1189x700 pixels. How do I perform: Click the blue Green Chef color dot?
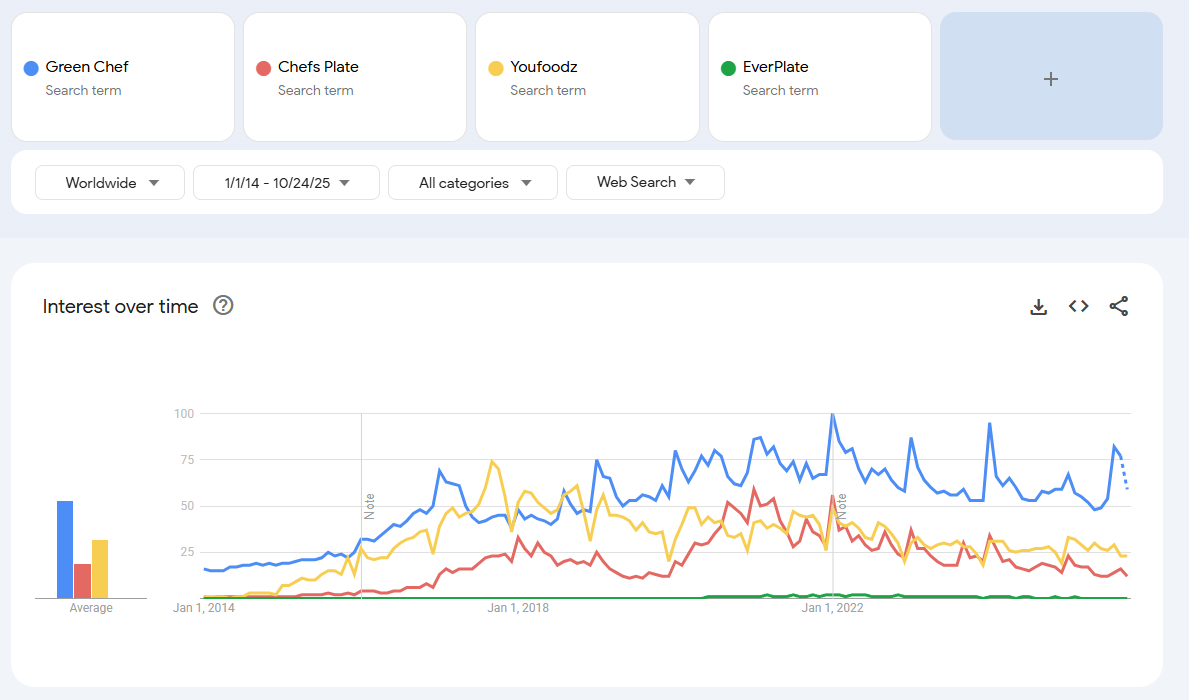point(31,68)
